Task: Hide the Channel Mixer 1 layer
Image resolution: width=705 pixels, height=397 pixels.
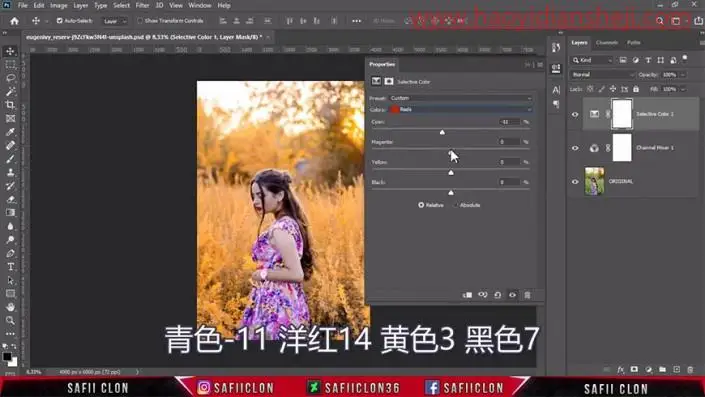Action: pos(575,148)
